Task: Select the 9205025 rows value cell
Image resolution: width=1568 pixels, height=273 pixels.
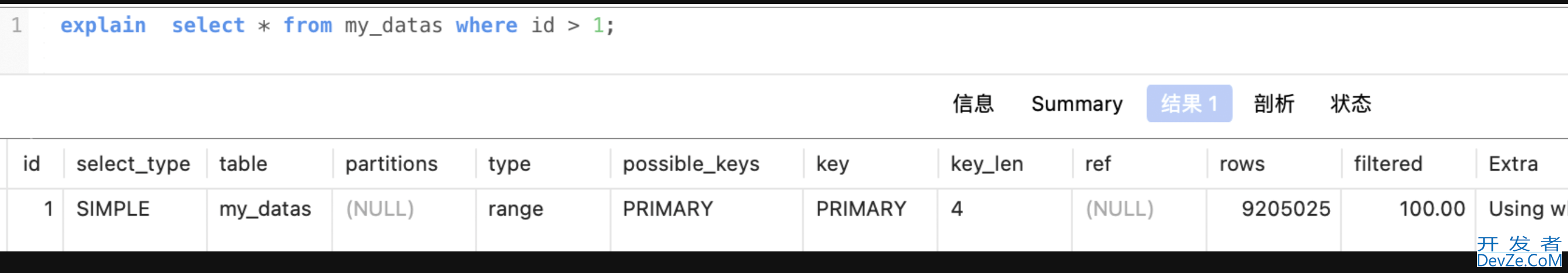Action: [1285, 209]
